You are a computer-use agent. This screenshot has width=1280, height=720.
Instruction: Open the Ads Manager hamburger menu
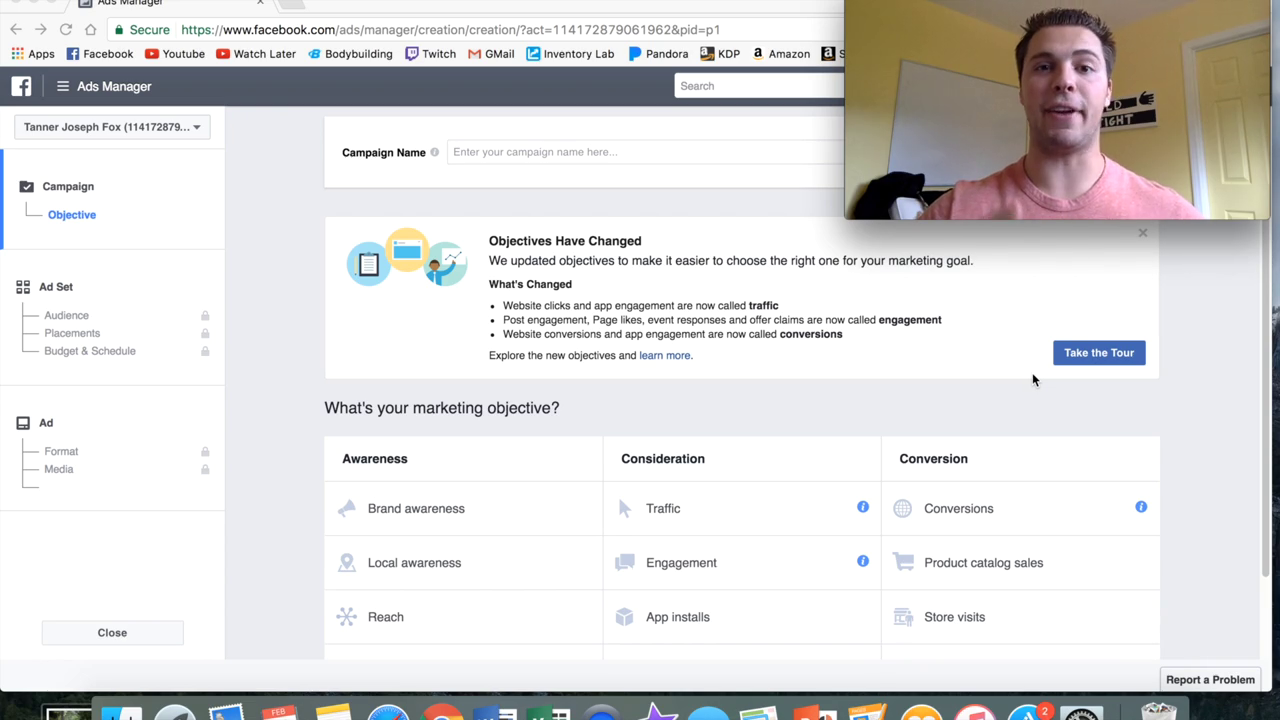[63, 86]
